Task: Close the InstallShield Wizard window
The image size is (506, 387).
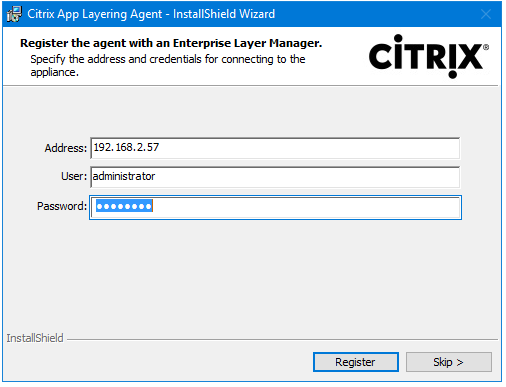Action: (486, 14)
